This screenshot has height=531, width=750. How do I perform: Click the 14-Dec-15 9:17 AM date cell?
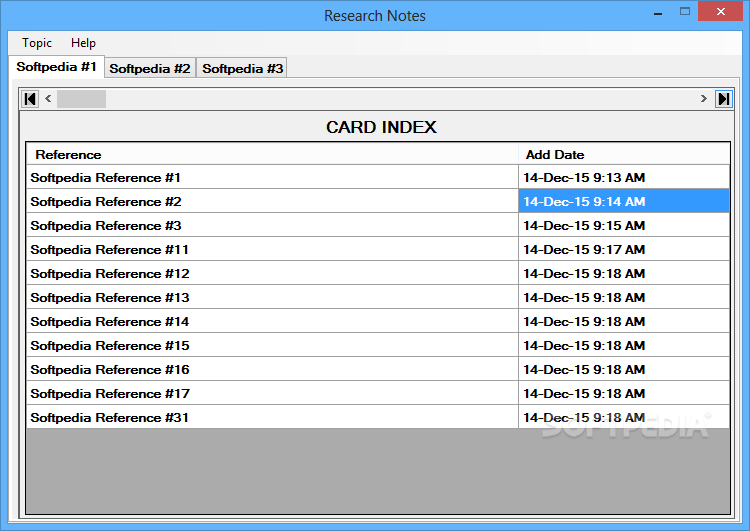tap(624, 249)
